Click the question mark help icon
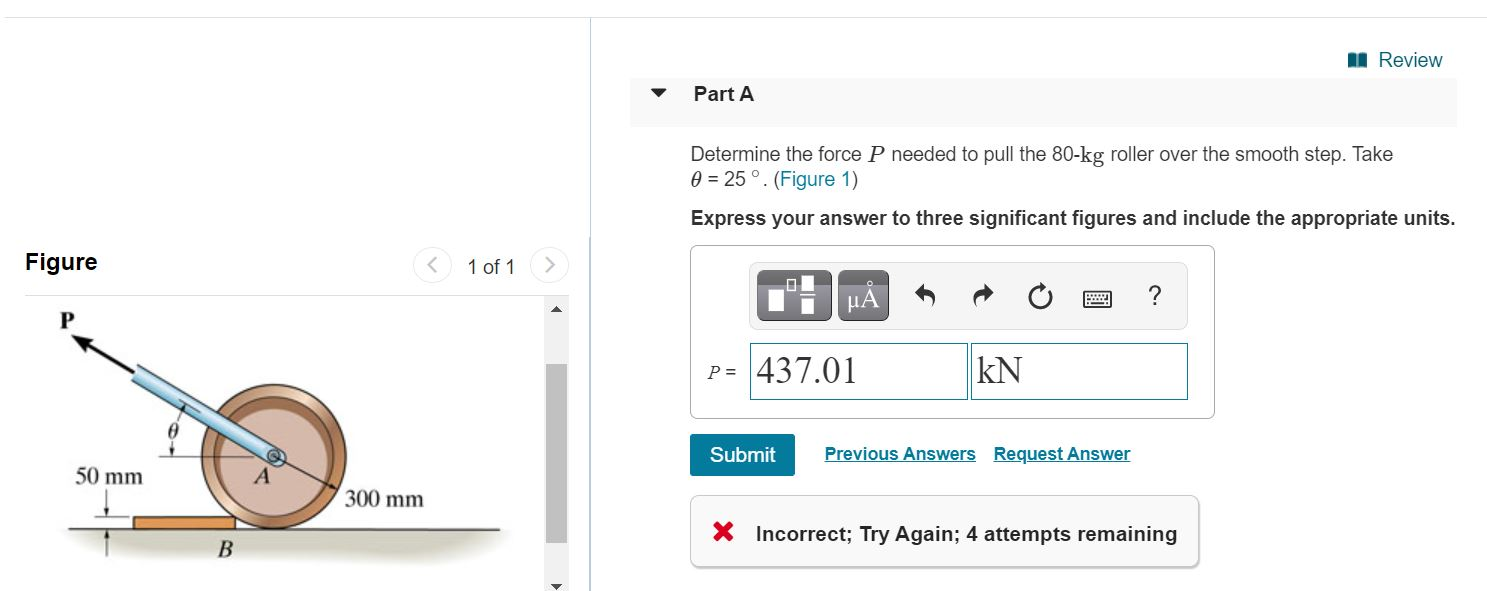 [1154, 294]
